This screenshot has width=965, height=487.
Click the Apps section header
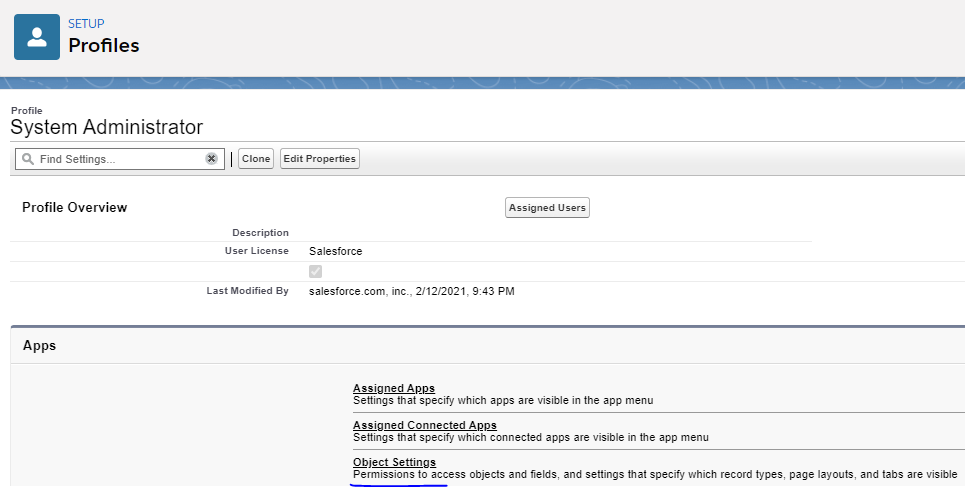(x=40, y=345)
